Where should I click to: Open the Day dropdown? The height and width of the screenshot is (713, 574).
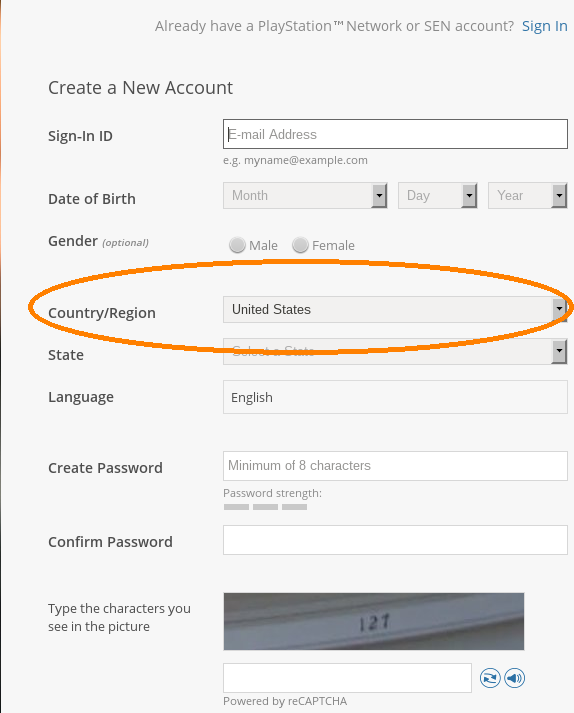438,196
